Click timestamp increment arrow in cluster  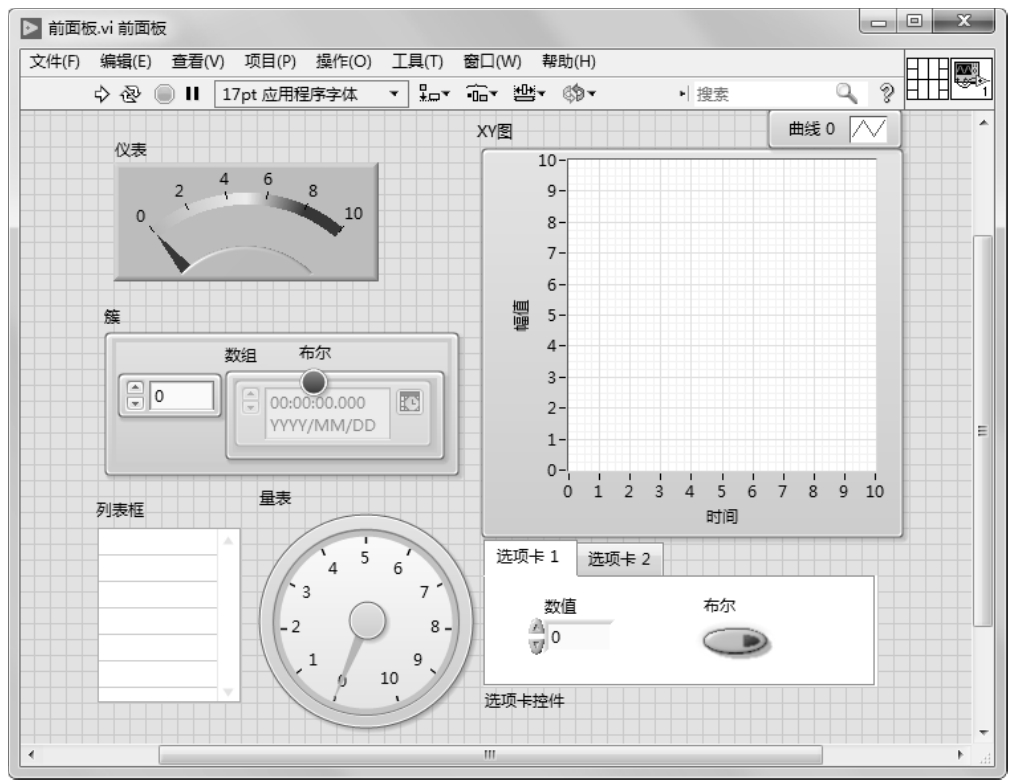click(x=251, y=393)
